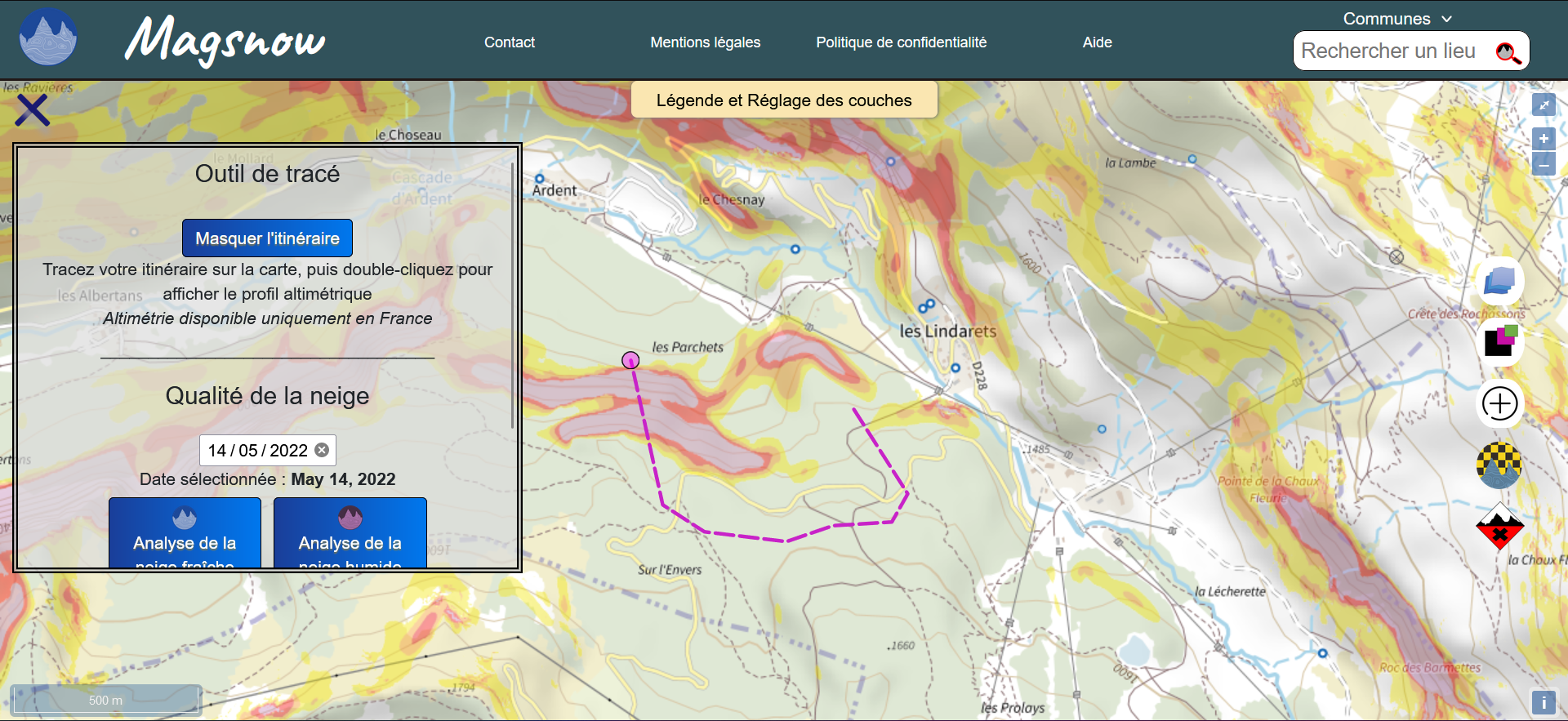
Task: Click the Magsnow mountain logo icon
Action: coord(48,38)
